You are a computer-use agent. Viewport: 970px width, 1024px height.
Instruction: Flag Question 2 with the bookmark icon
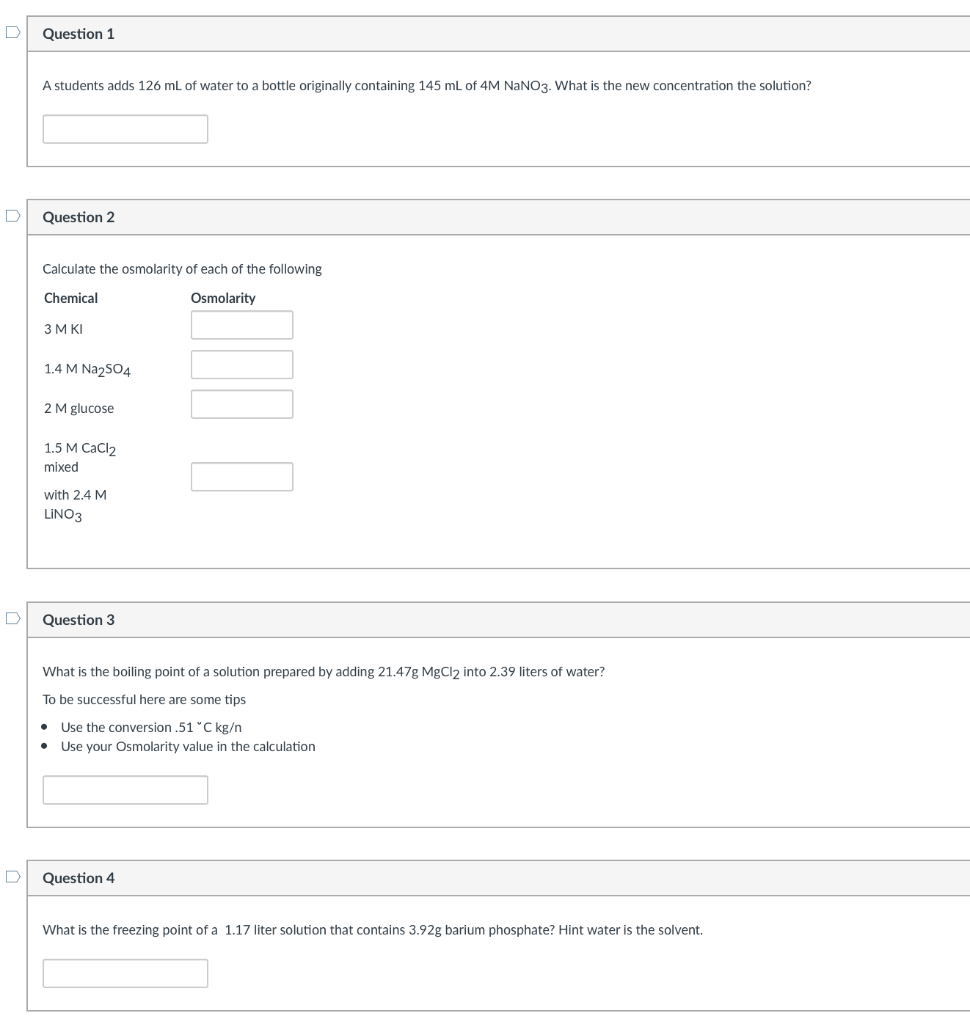13,216
